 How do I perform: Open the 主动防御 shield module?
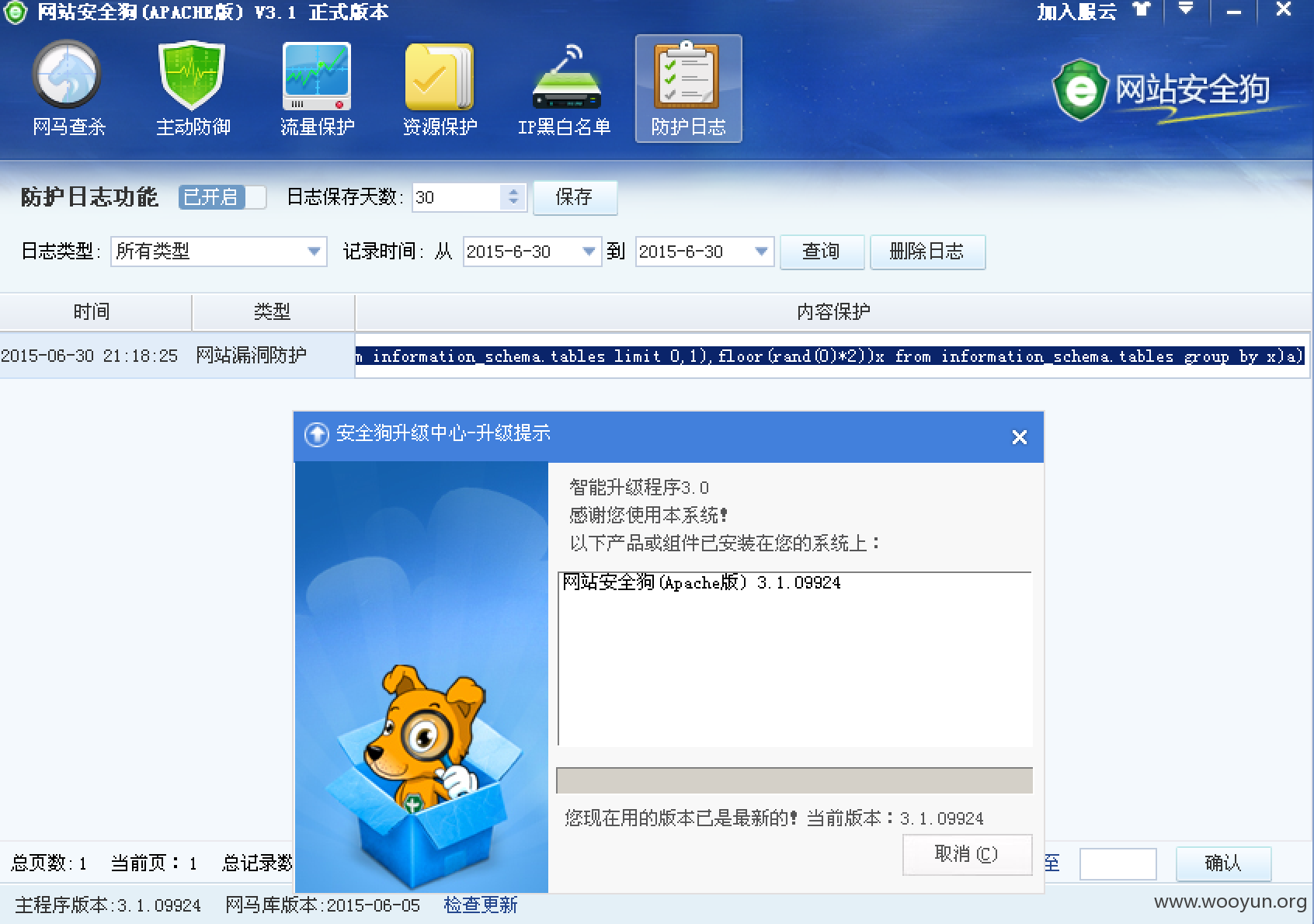point(193,89)
